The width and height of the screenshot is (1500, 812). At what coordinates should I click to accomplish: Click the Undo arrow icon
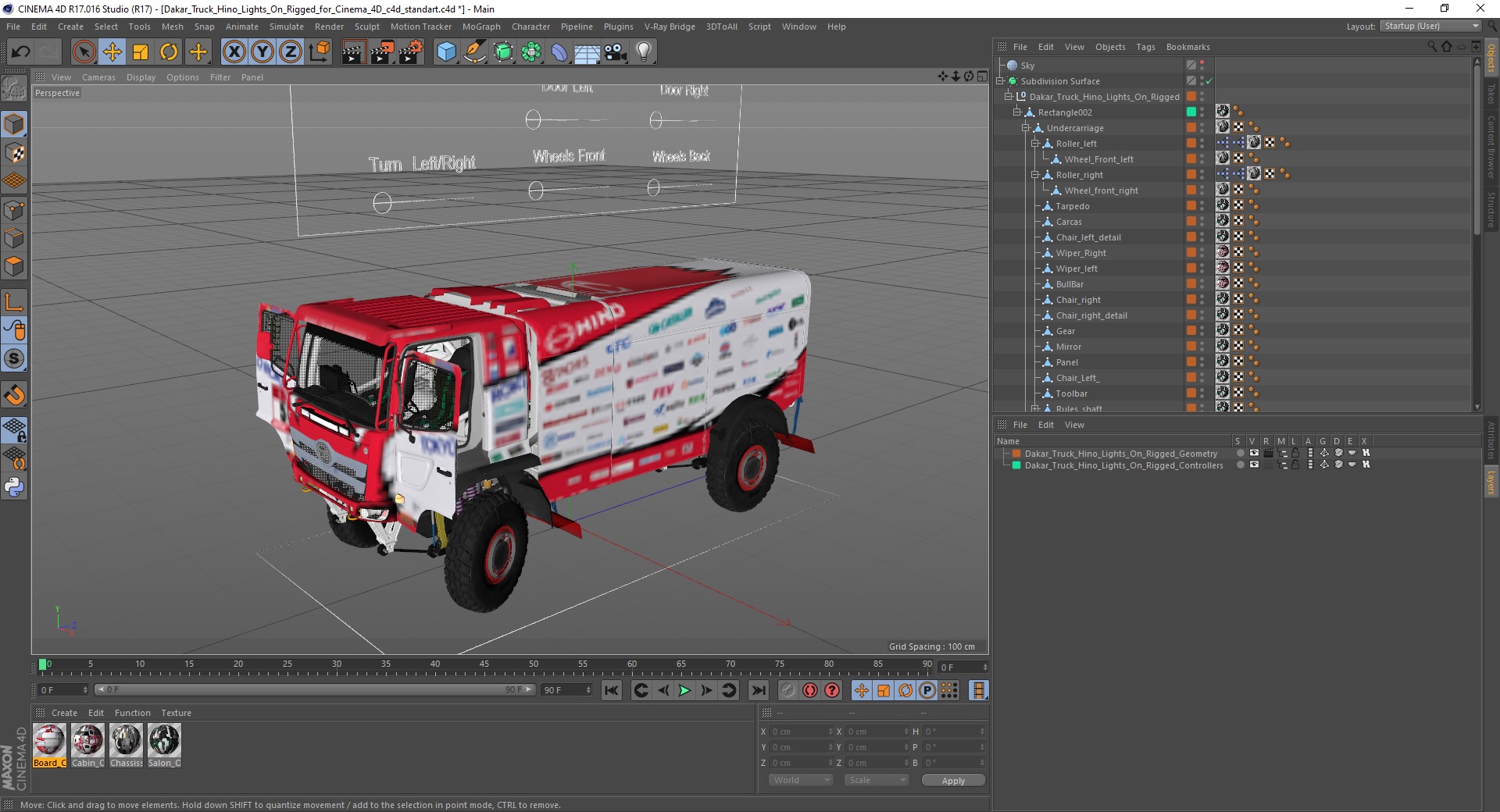point(21,52)
